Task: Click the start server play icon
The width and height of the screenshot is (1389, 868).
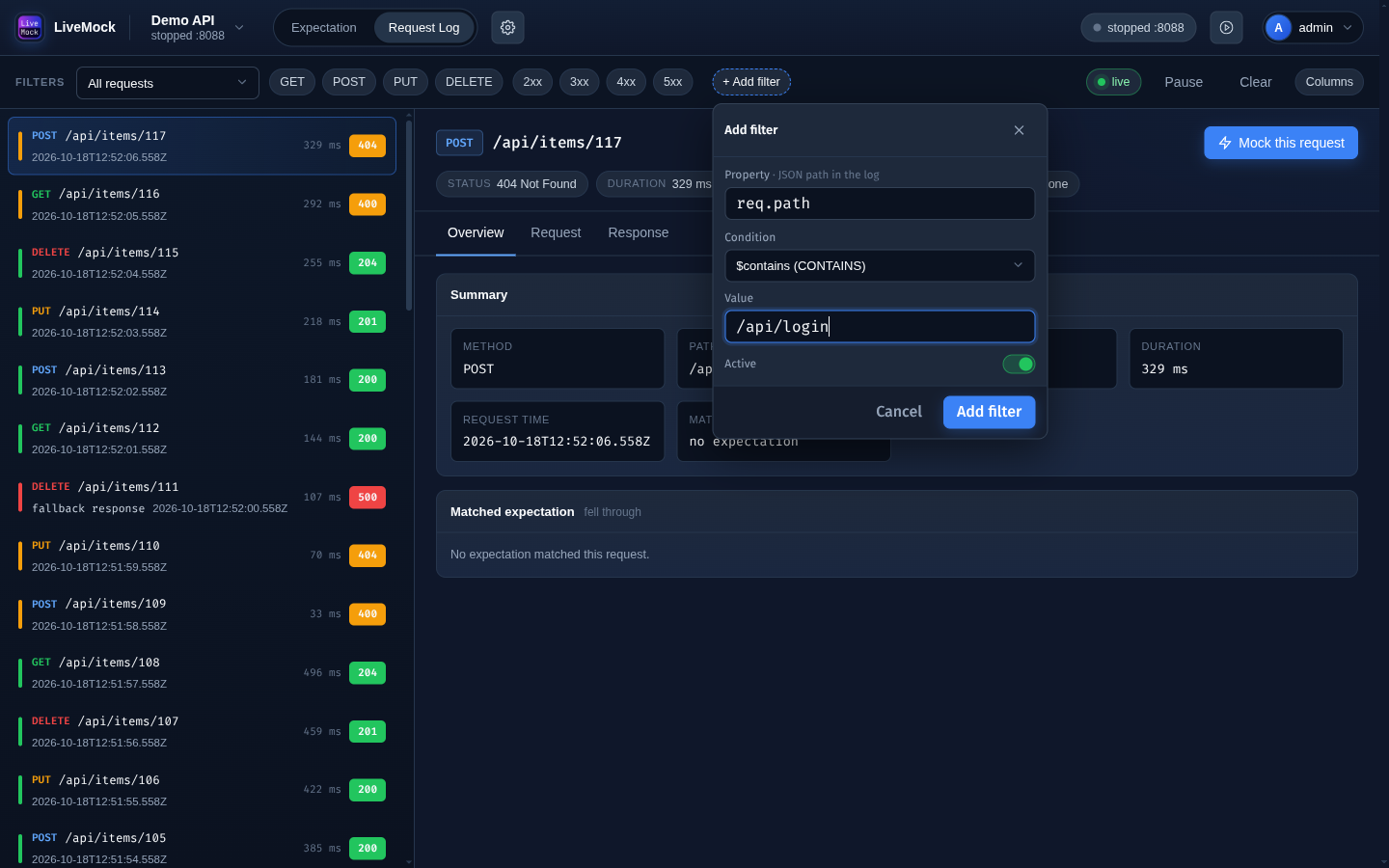Action: pyautogui.click(x=1226, y=28)
